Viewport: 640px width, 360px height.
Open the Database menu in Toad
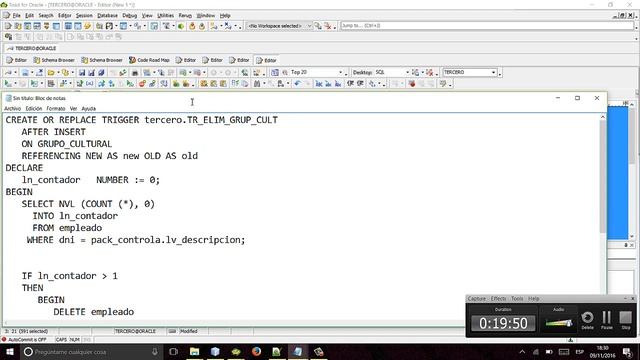pos(107,16)
